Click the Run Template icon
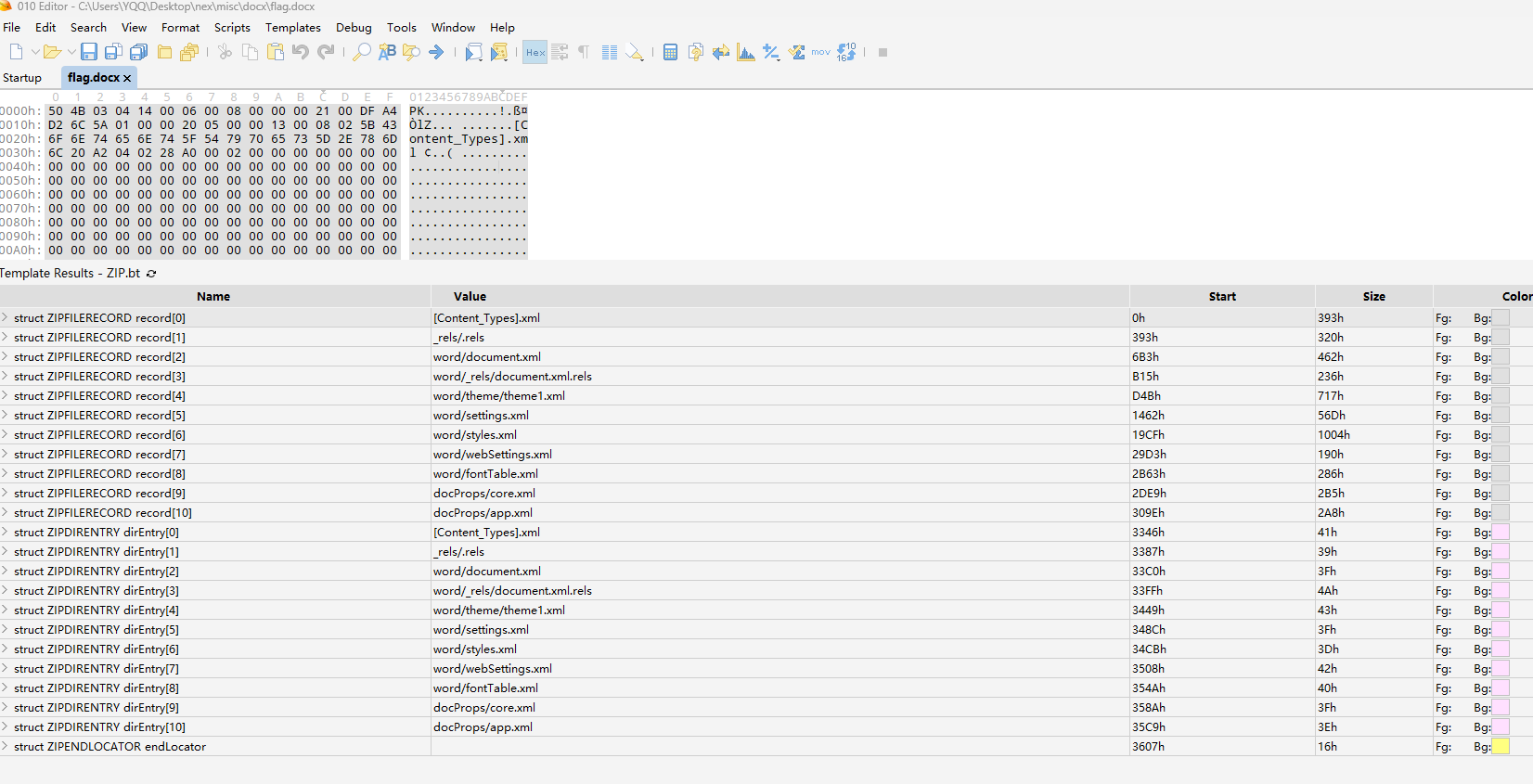Image resolution: width=1533 pixels, height=784 pixels. (499, 52)
